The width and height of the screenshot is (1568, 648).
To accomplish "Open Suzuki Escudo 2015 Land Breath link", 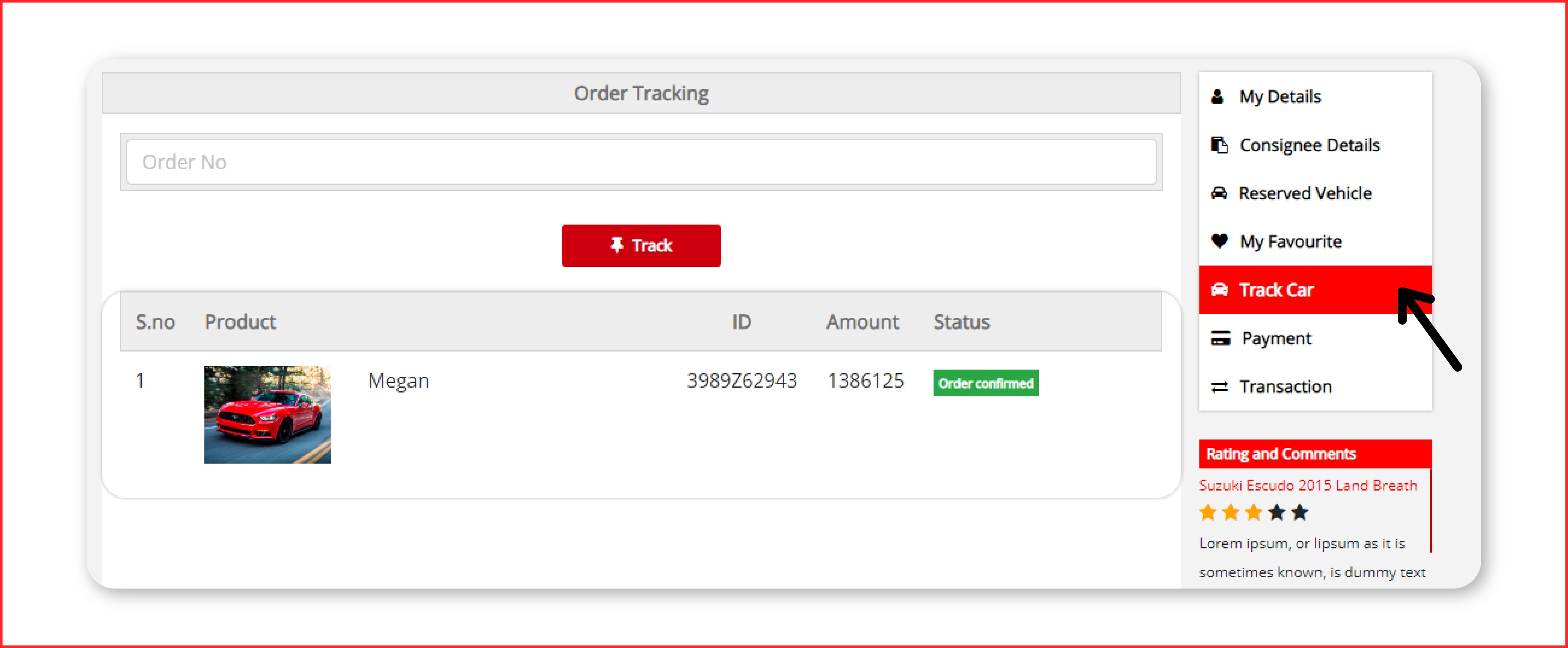I will (1307, 485).
